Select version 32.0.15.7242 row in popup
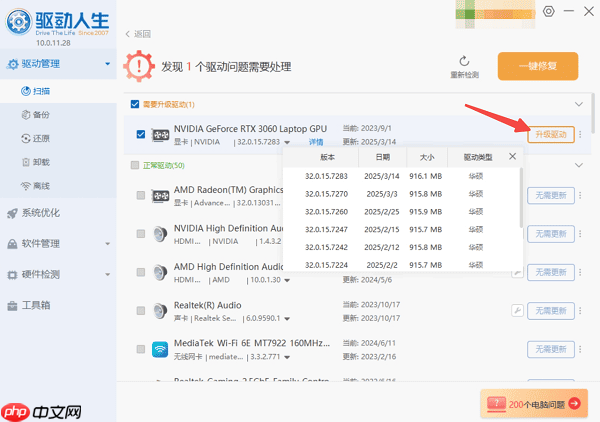Image resolution: width=600 pixels, height=422 pixels. tap(401, 247)
